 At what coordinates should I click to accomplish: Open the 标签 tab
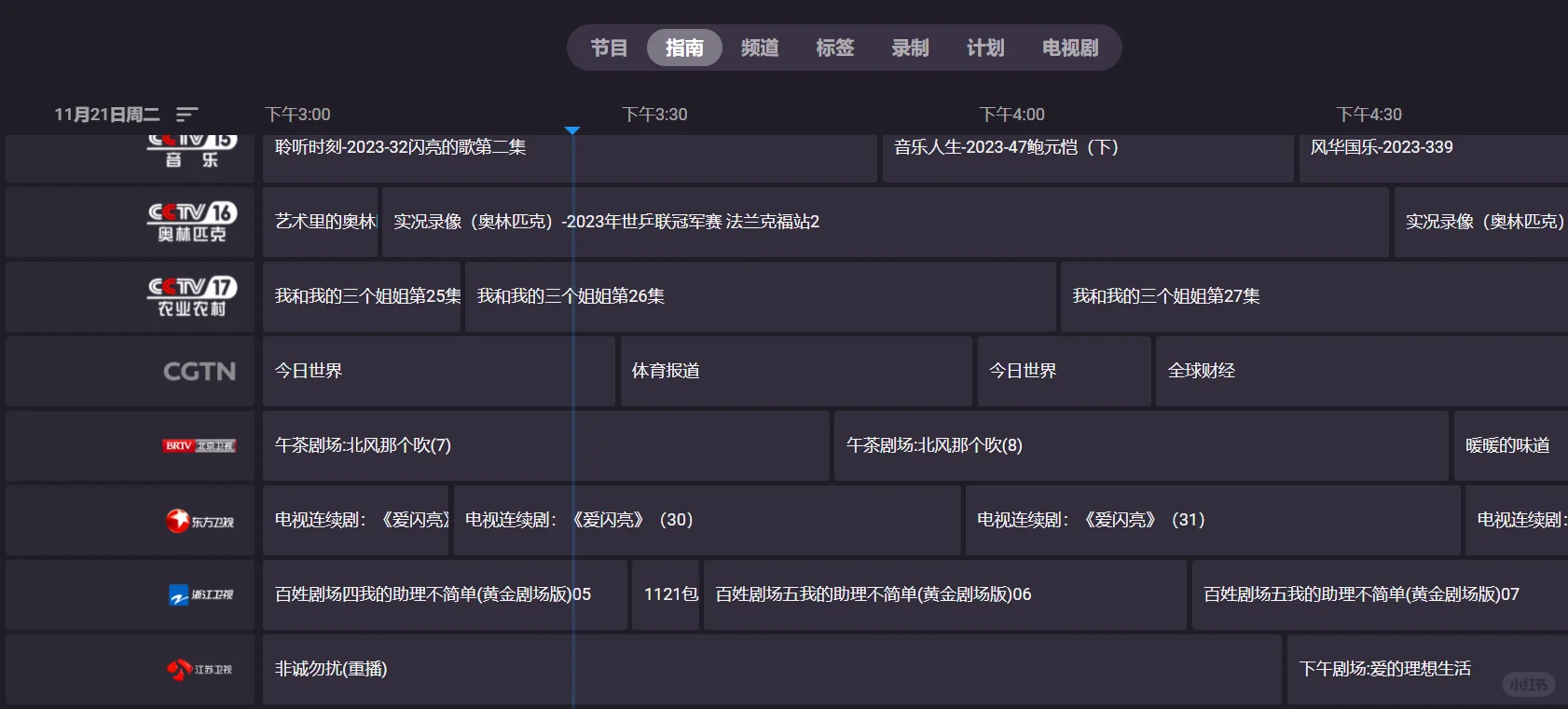pos(835,48)
